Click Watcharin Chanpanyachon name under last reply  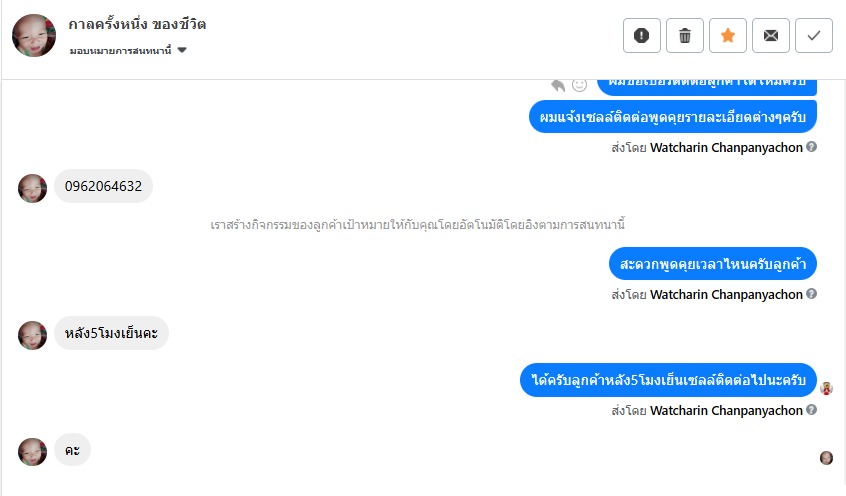[726, 410]
